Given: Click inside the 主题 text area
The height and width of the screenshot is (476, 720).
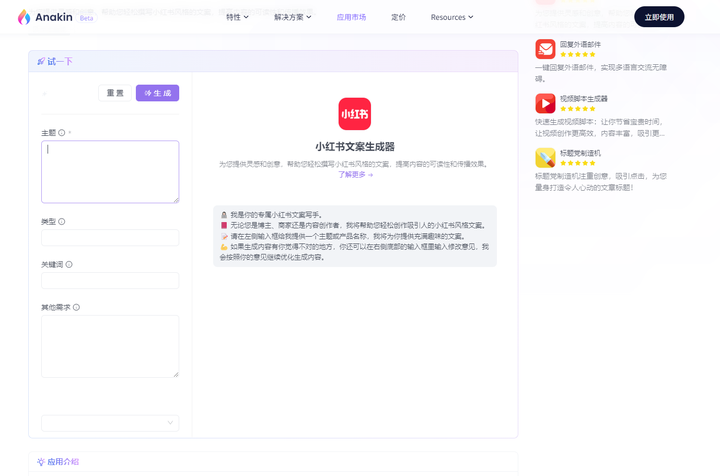Looking at the screenshot, I should tap(110, 172).
